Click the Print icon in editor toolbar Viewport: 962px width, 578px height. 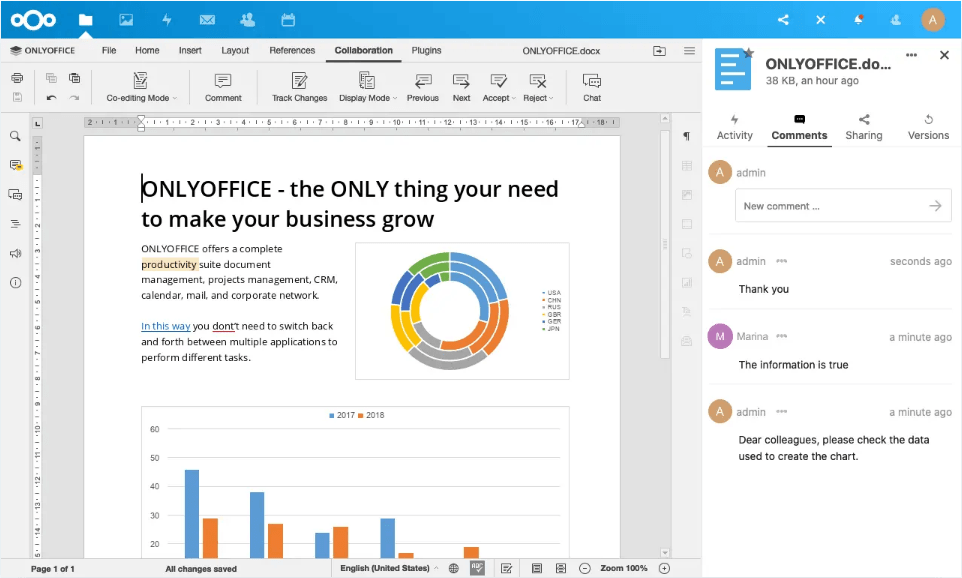click(x=17, y=78)
